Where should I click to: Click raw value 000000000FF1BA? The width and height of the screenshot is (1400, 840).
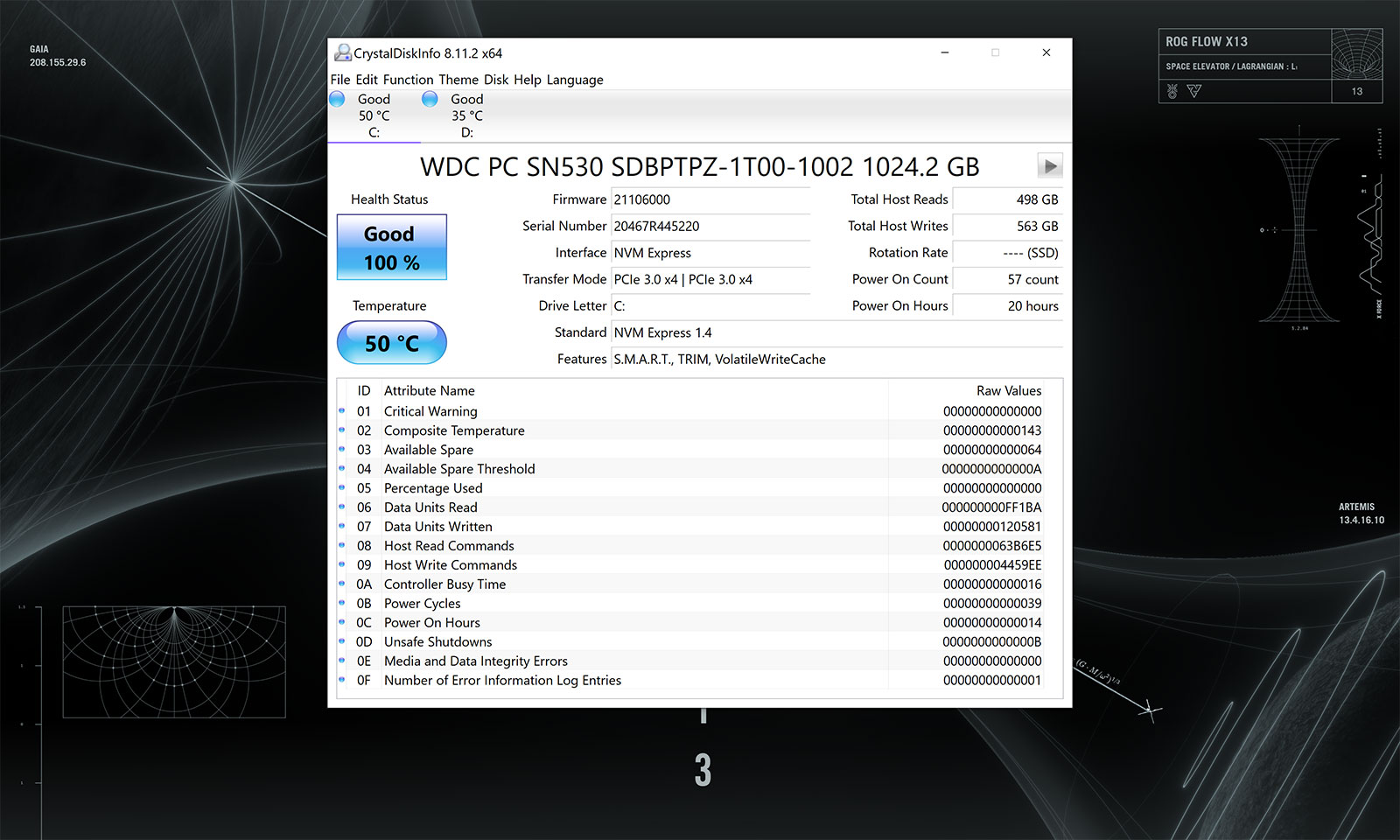(991, 507)
